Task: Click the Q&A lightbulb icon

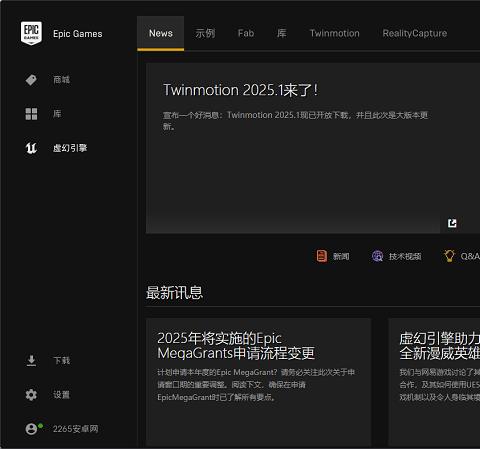Action: [449, 256]
